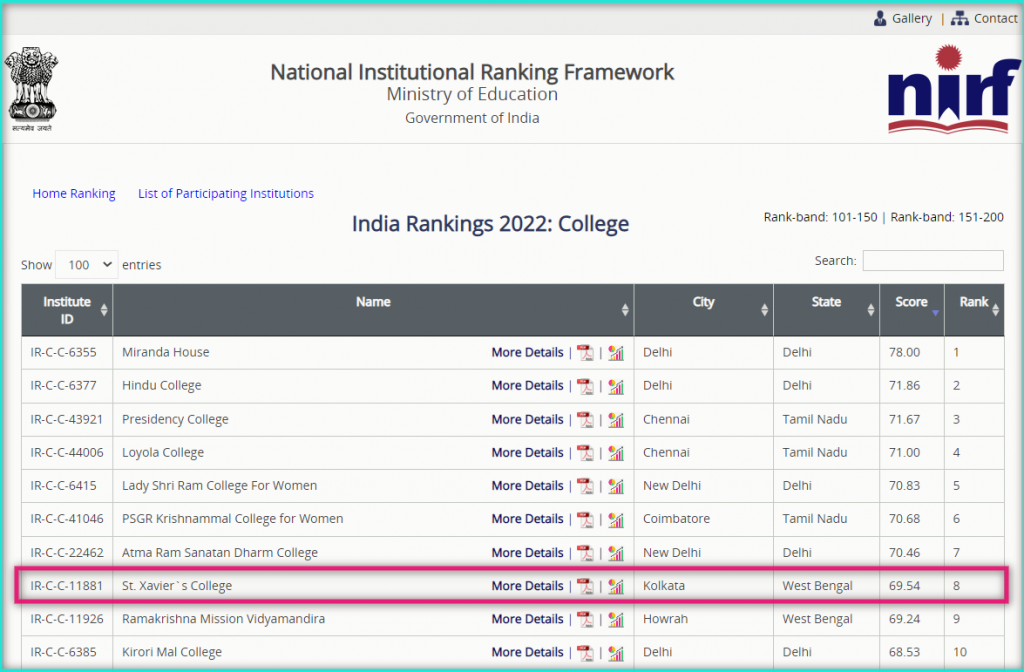Image resolution: width=1024 pixels, height=672 pixels.
Task: Open the PDF icon for Miranda House
Action: click(x=585, y=353)
